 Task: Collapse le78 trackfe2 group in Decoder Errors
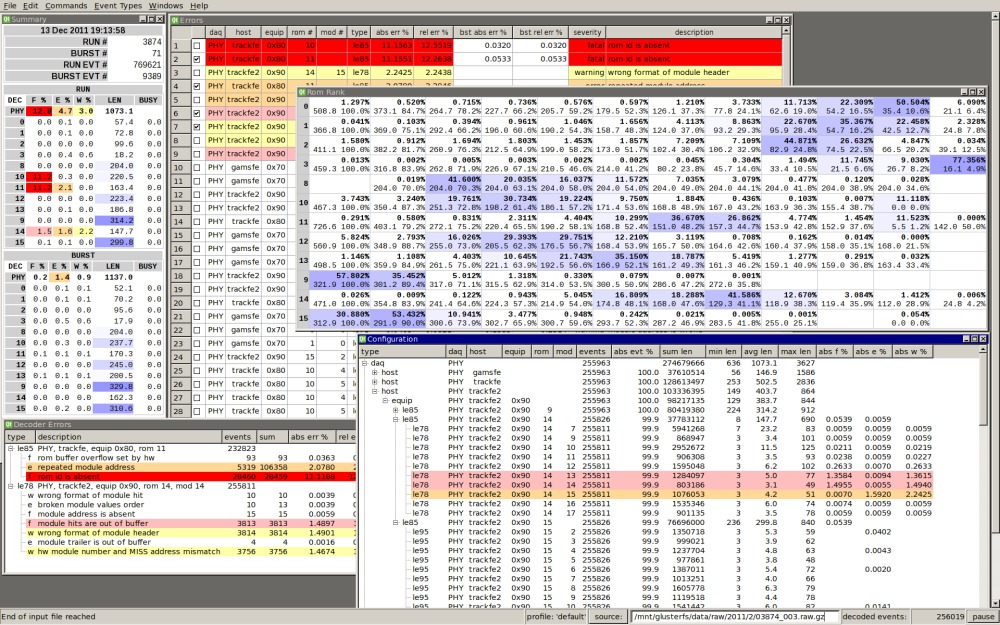[11, 486]
